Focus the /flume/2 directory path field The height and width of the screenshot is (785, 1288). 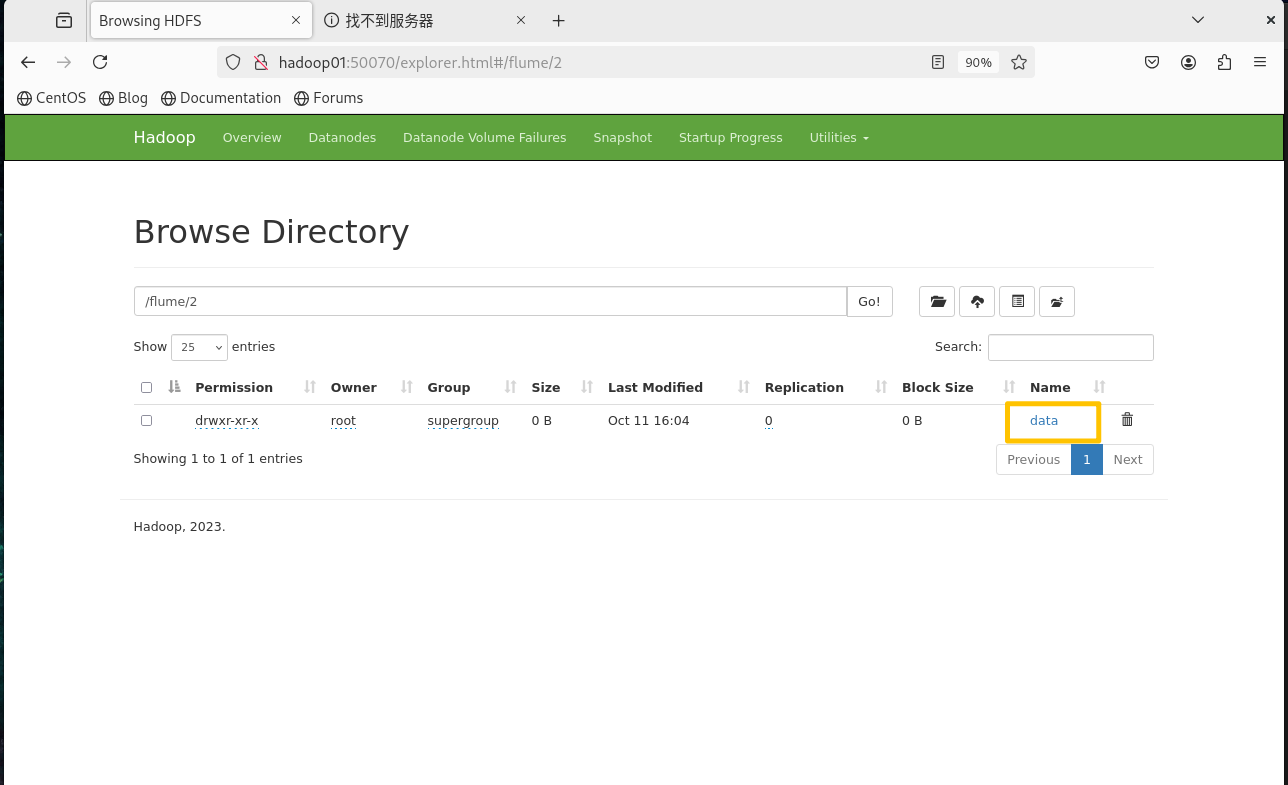(x=490, y=301)
